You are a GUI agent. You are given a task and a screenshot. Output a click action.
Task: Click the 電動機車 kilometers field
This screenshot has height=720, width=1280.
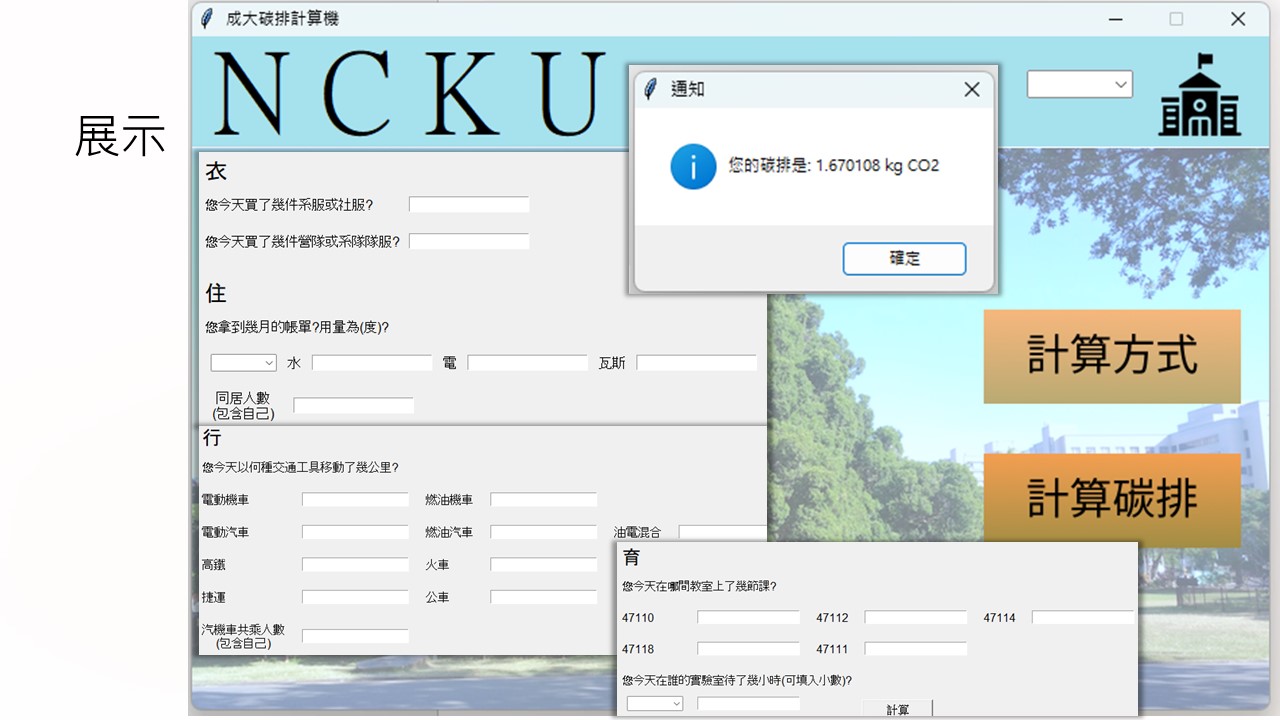(355, 499)
